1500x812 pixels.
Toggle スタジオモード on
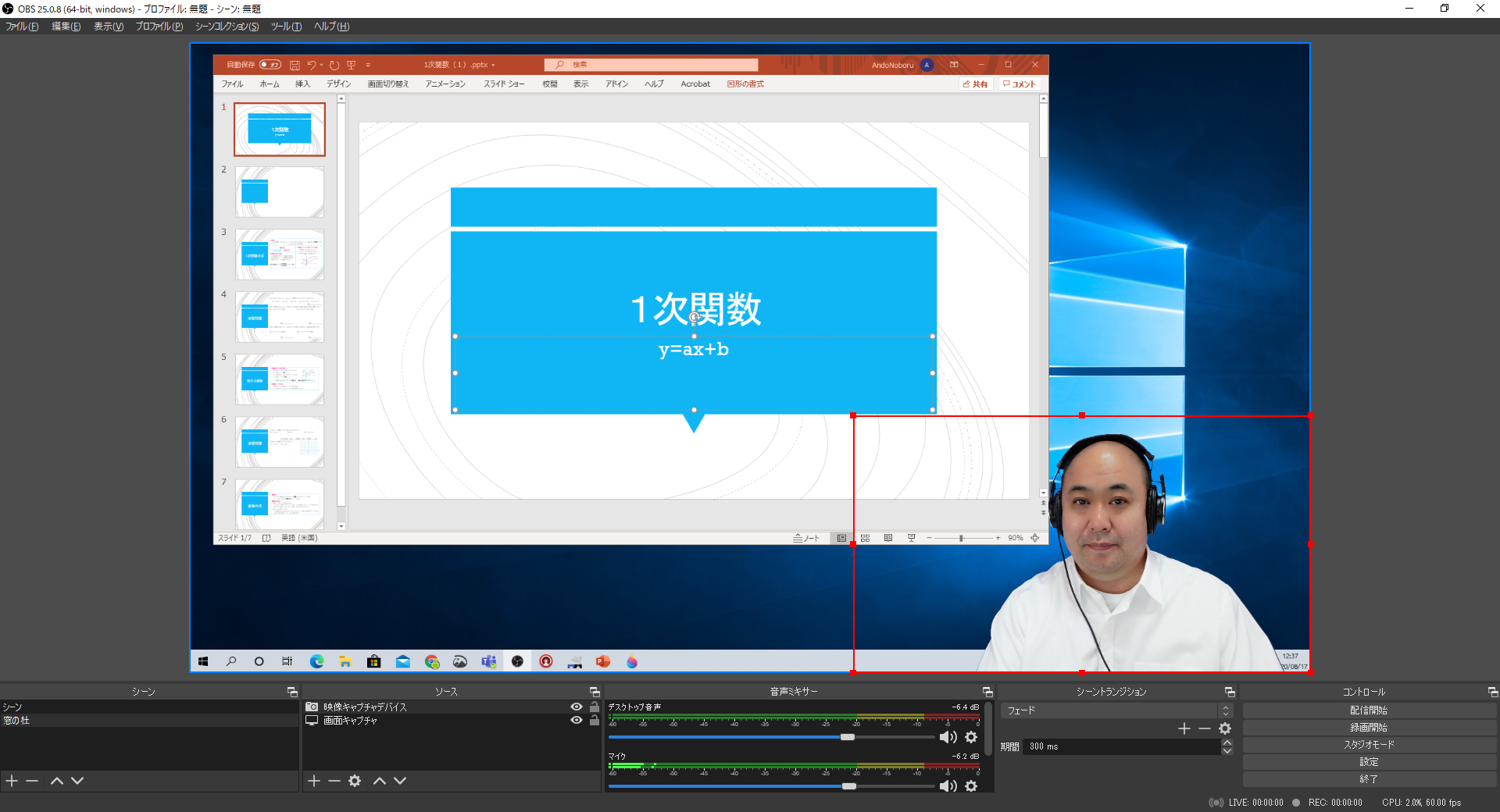[x=1369, y=745]
